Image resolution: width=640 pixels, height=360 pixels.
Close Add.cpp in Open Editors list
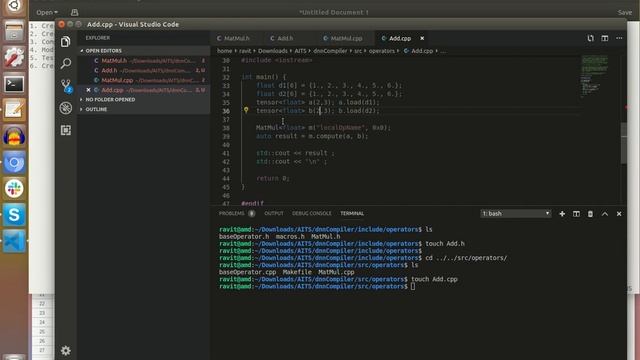coord(89,90)
